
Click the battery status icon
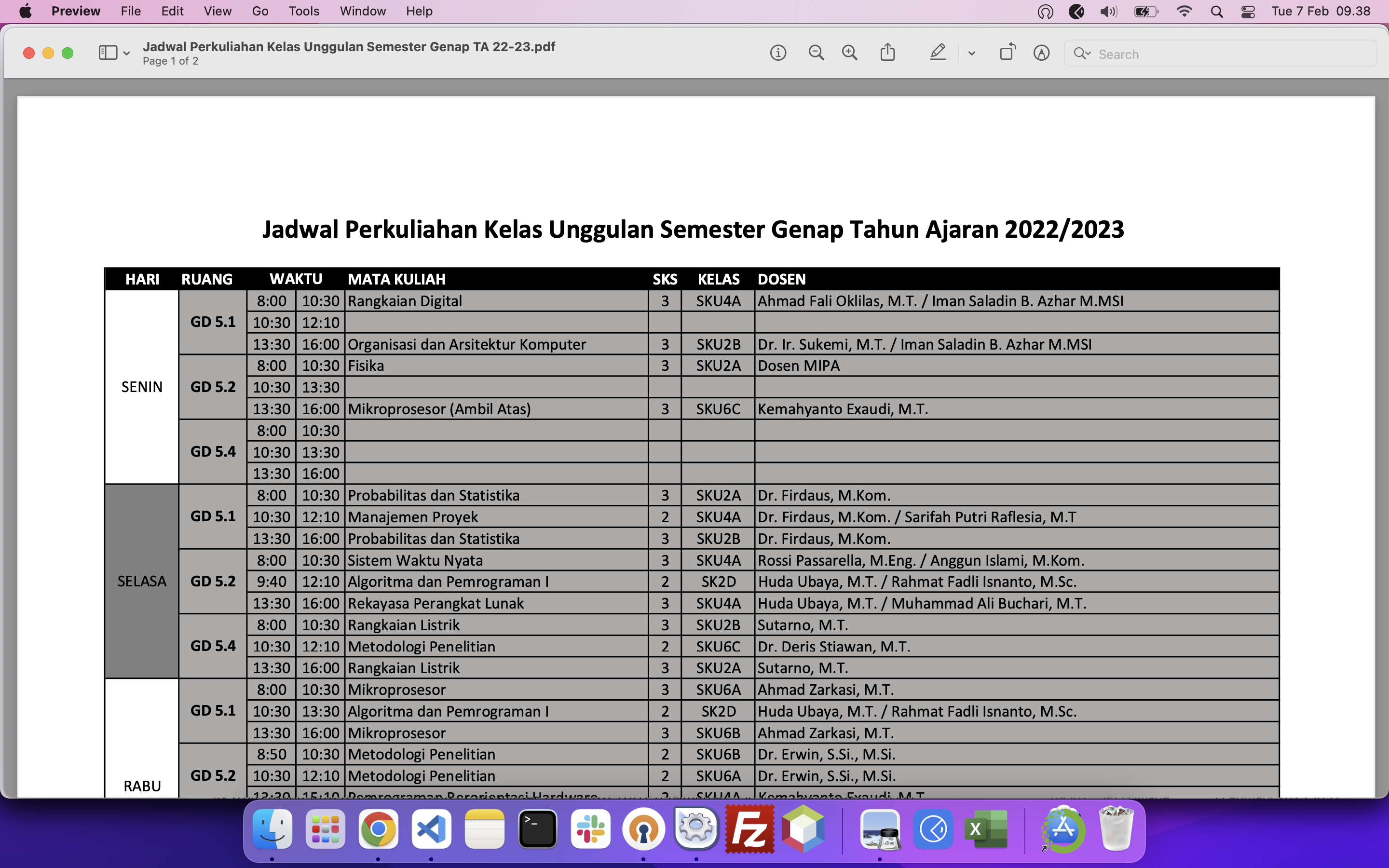1146,12
